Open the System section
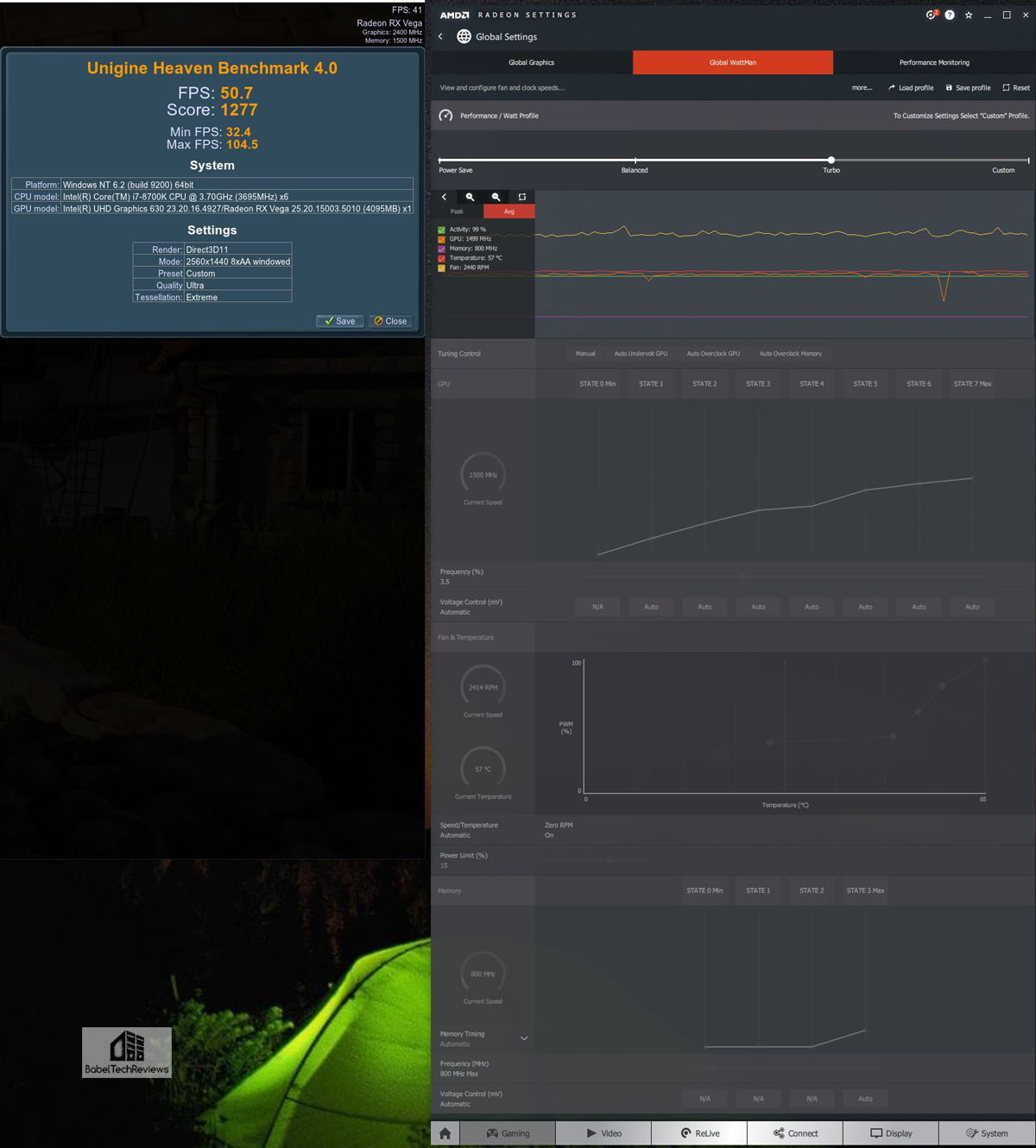This screenshot has height=1148, width=1036. [987, 1133]
